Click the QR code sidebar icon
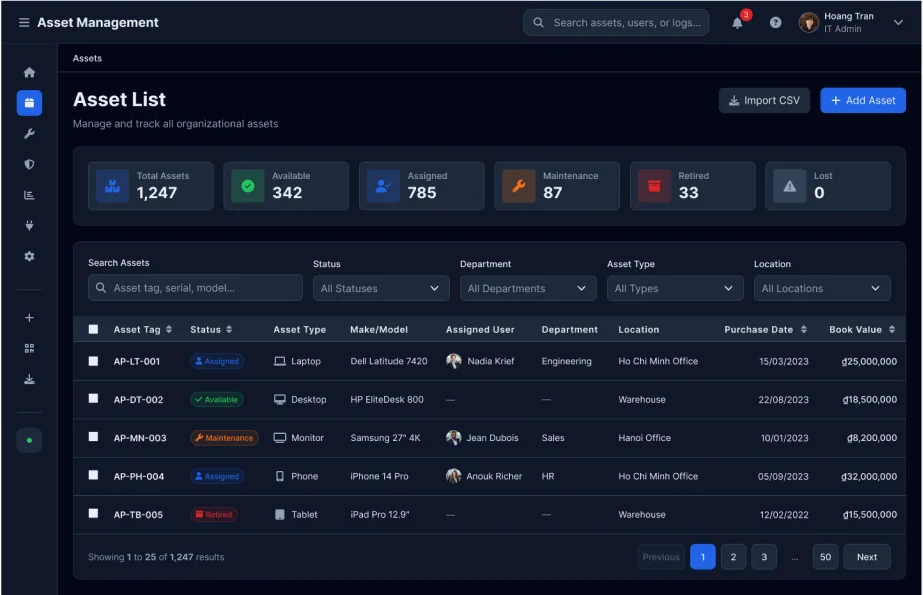Screen dimensions: 923x595 (x=29, y=348)
